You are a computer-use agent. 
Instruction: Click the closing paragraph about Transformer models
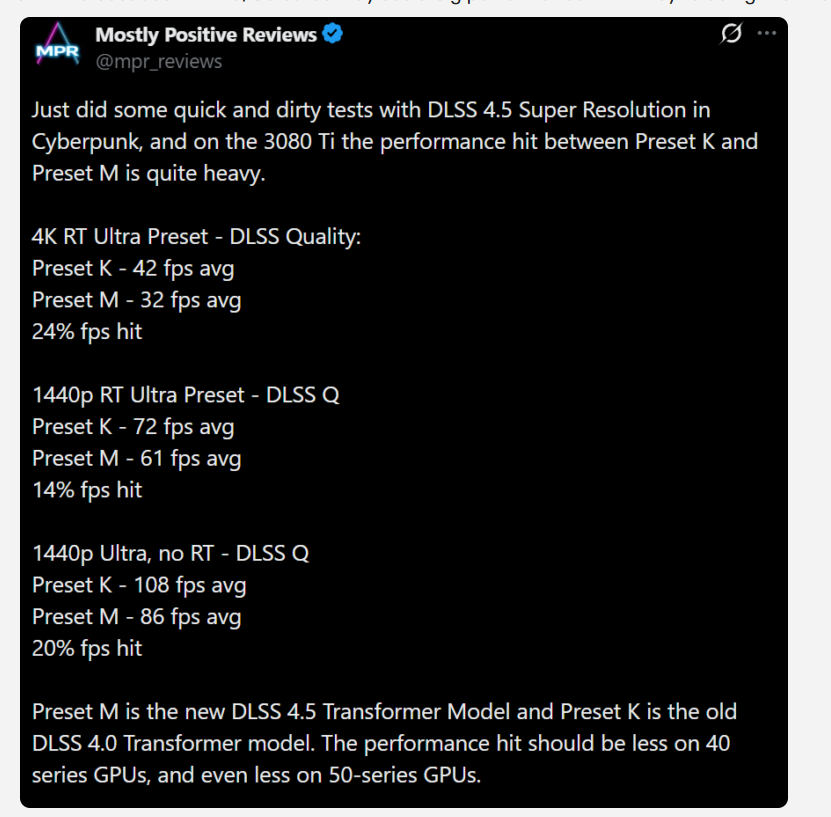384,743
